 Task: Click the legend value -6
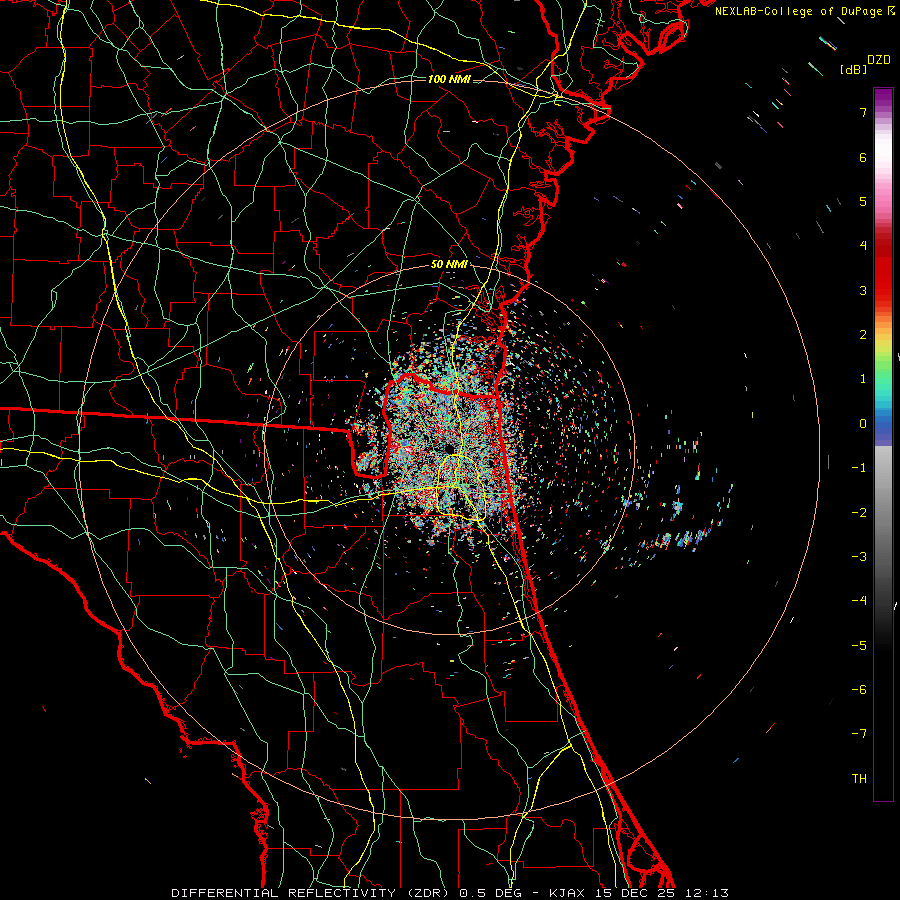click(x=859, y=690)
